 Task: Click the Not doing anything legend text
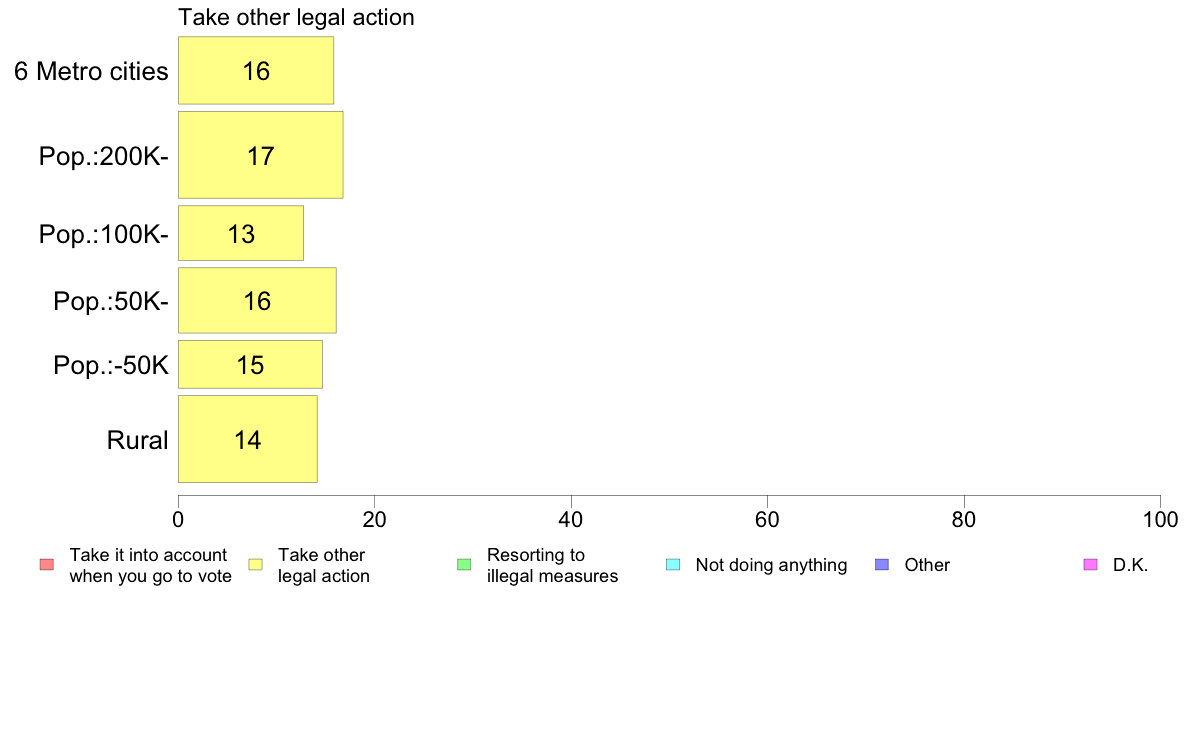point(771,565)
